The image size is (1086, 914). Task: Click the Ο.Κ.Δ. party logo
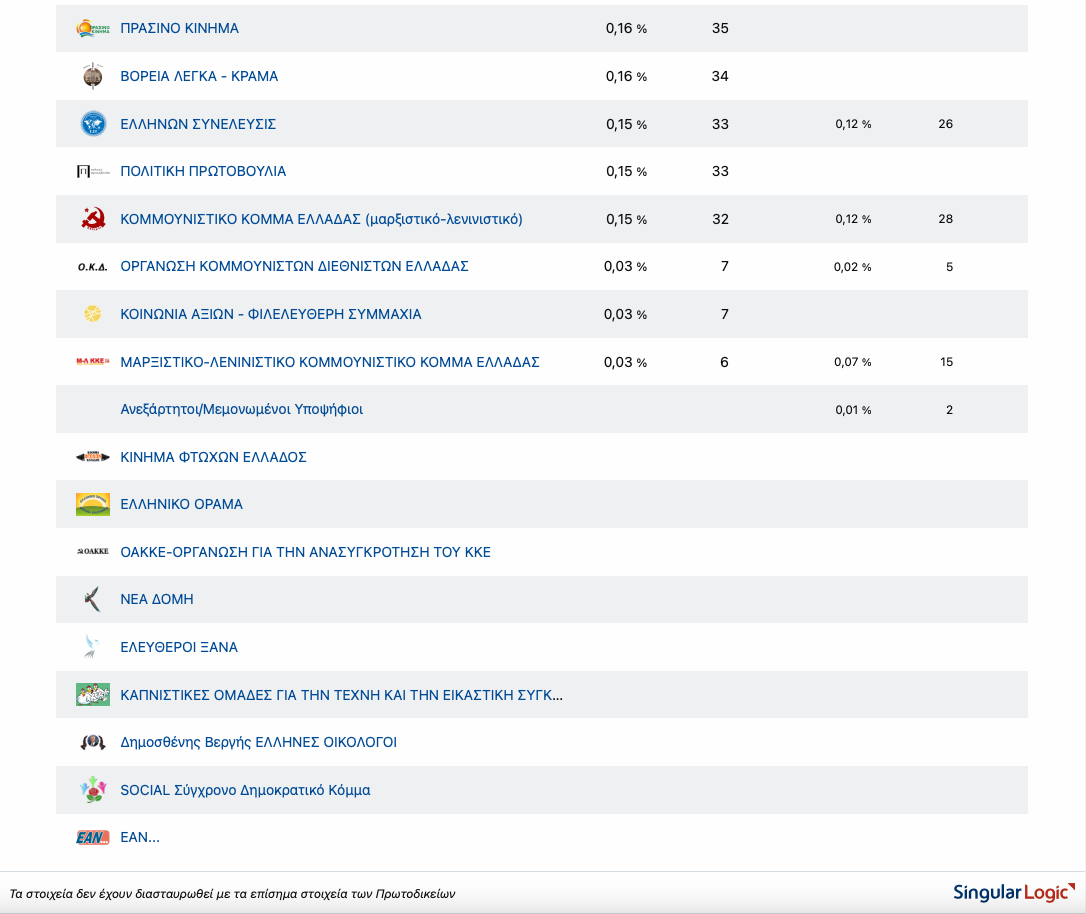[x=93, y=267]
